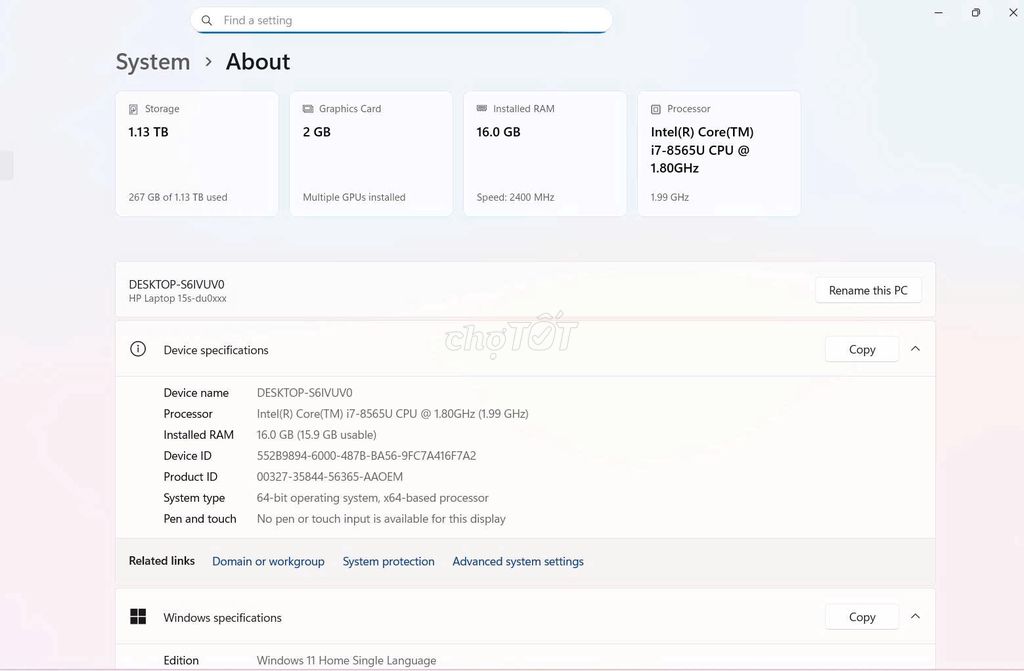Image resolution: width=1024 pixels, height=671 pixels.
Task: Click the Installed RAM icon
Action: (482, 108)
